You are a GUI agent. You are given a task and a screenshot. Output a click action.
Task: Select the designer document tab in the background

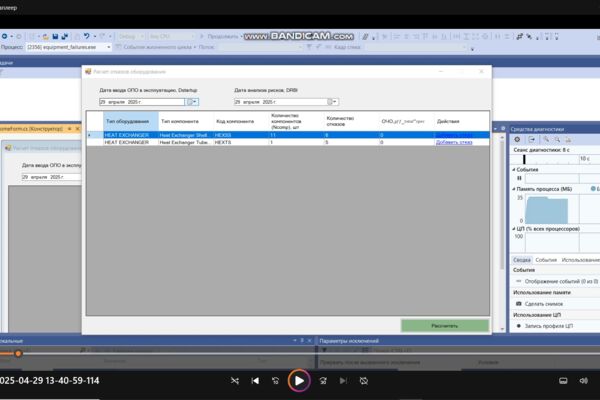(x=31, y=129)
